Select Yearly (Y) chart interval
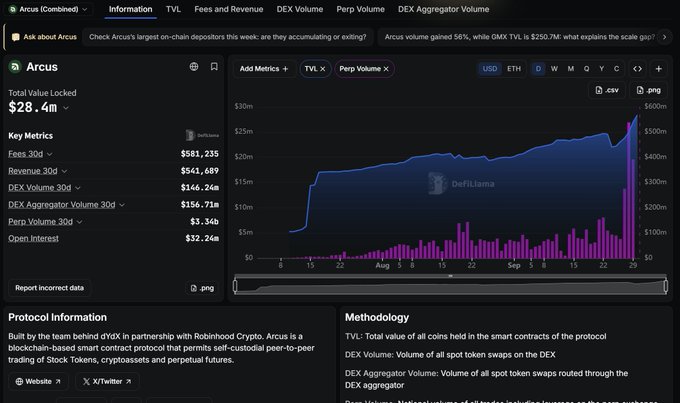 (601, 69)
